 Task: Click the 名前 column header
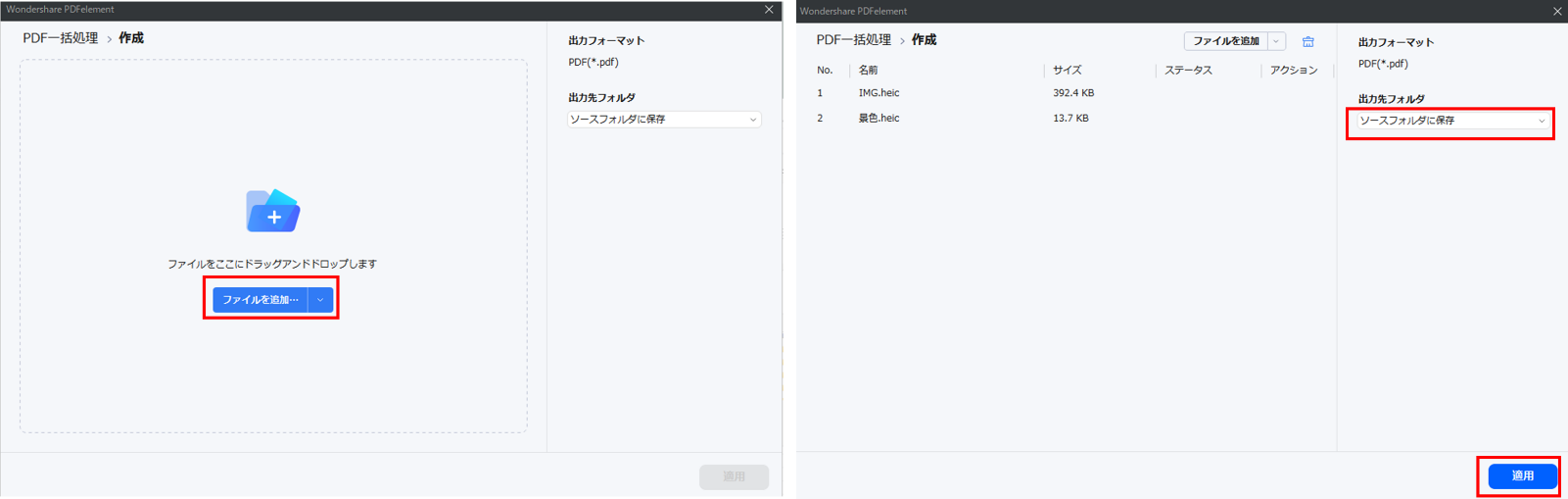(x=869, y=71)
